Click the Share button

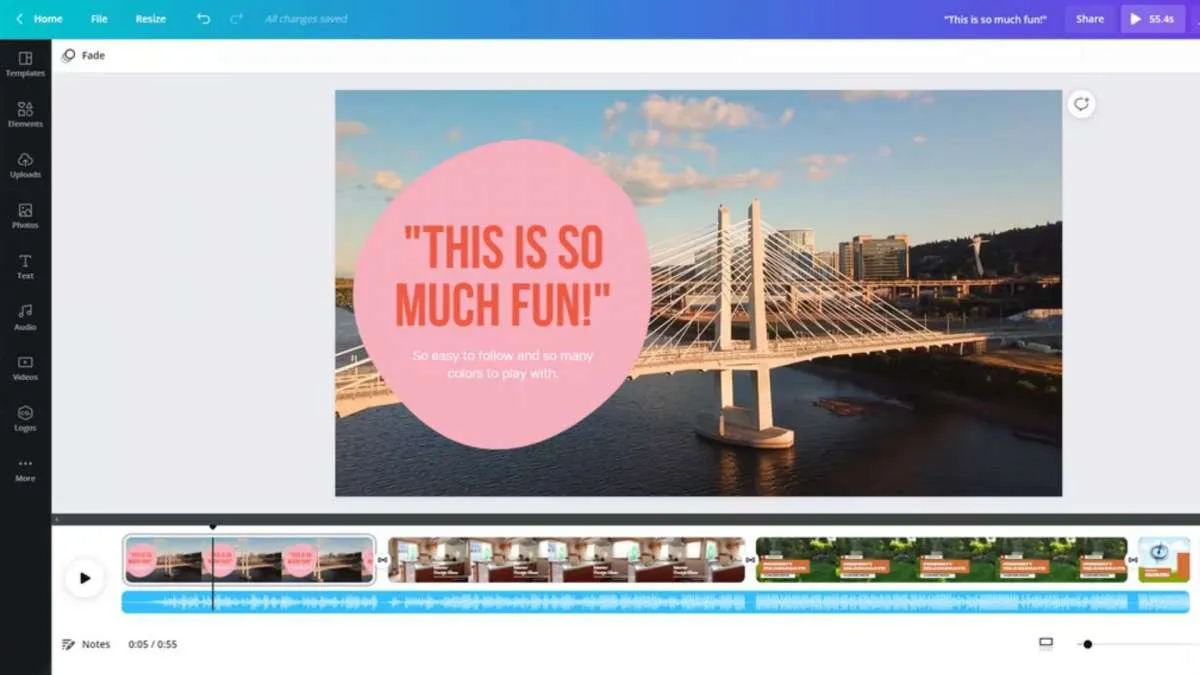(1089, 18)
